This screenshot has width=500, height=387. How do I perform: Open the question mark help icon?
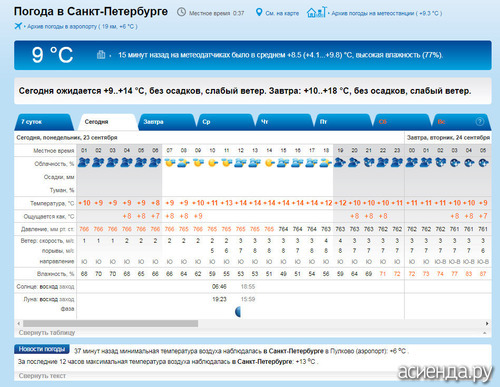pyautogui.click(x=480, y=122)
